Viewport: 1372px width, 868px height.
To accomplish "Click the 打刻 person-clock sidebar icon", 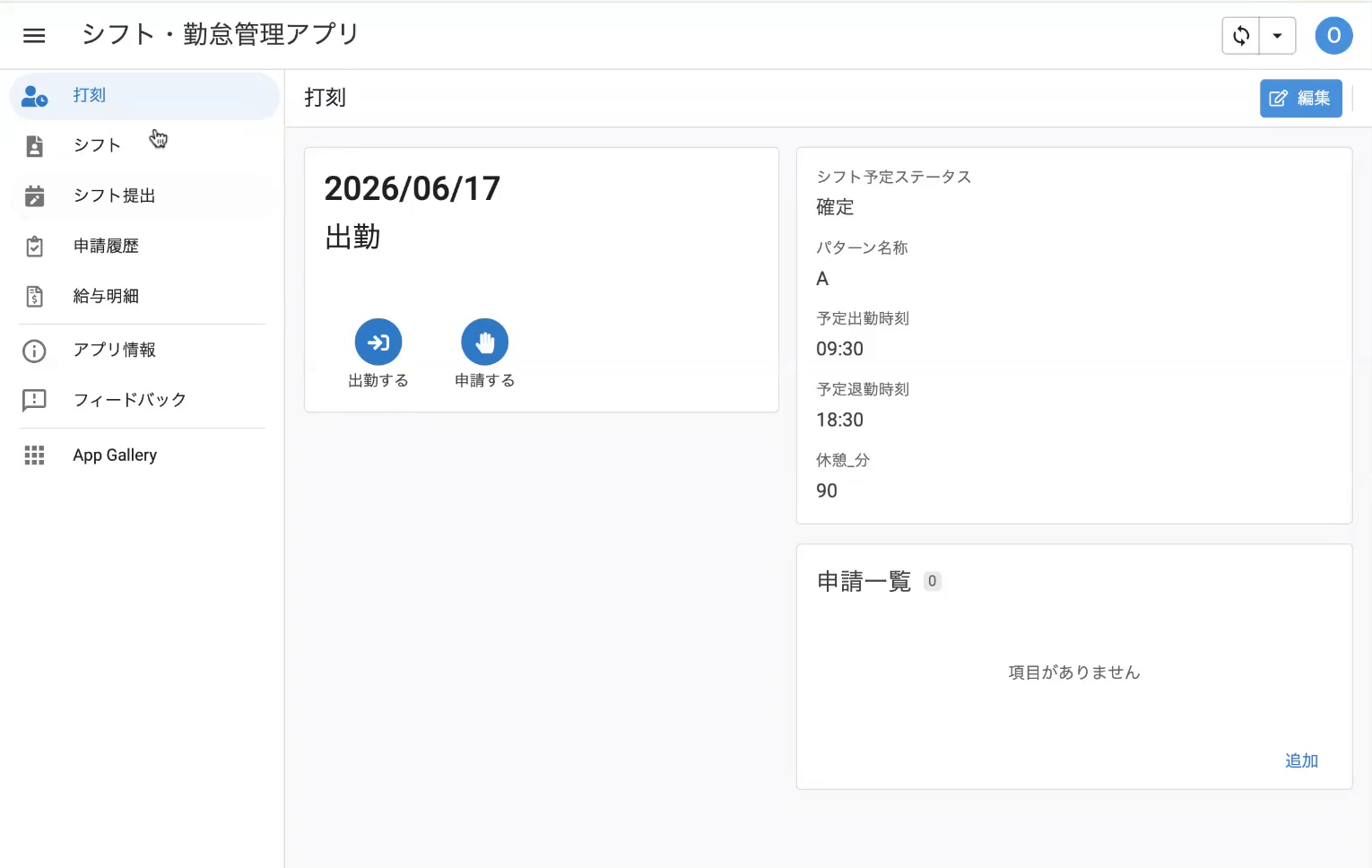I will pyautogui.click(x=34, y=96).
